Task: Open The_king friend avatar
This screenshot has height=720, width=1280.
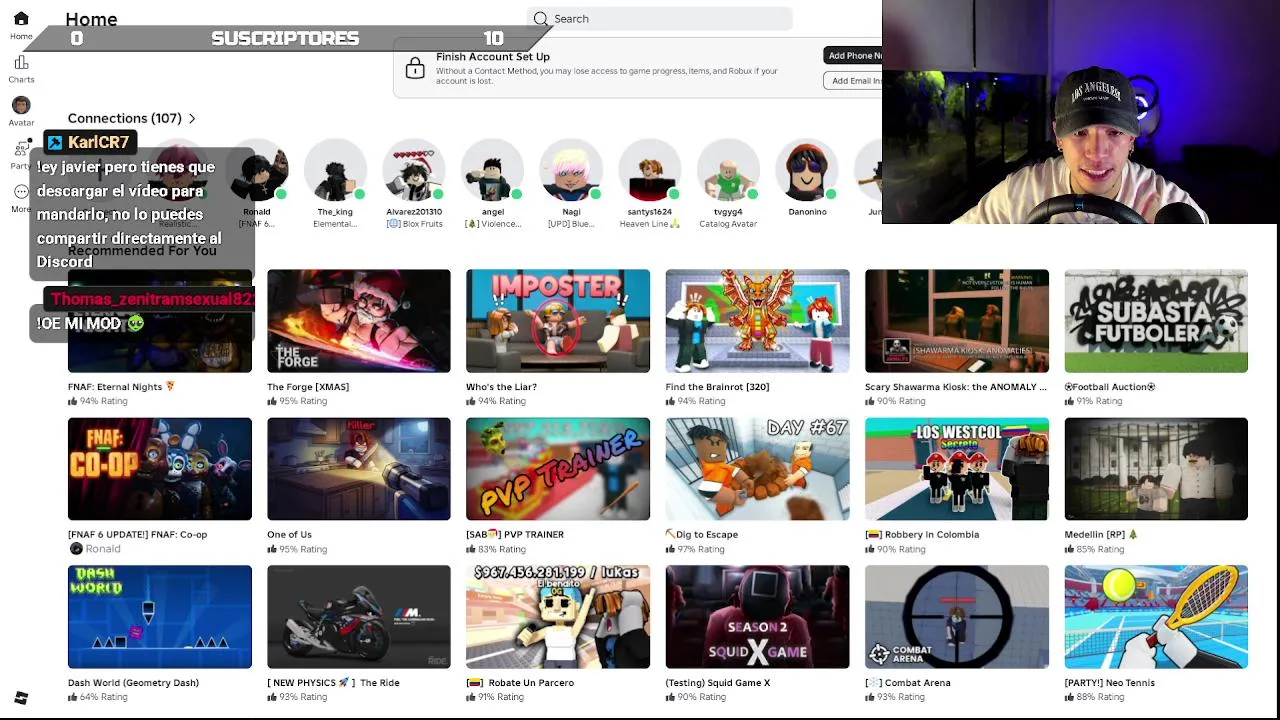Action: click(335, 170)
